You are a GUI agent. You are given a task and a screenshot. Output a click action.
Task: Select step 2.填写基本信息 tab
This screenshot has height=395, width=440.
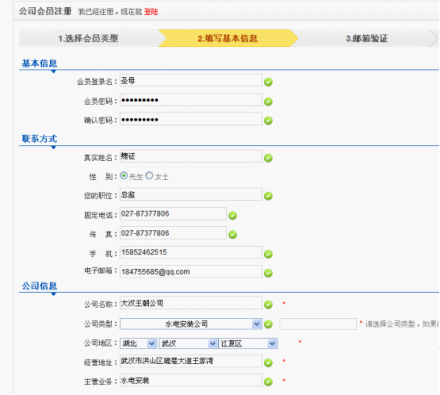click(228, 38)
